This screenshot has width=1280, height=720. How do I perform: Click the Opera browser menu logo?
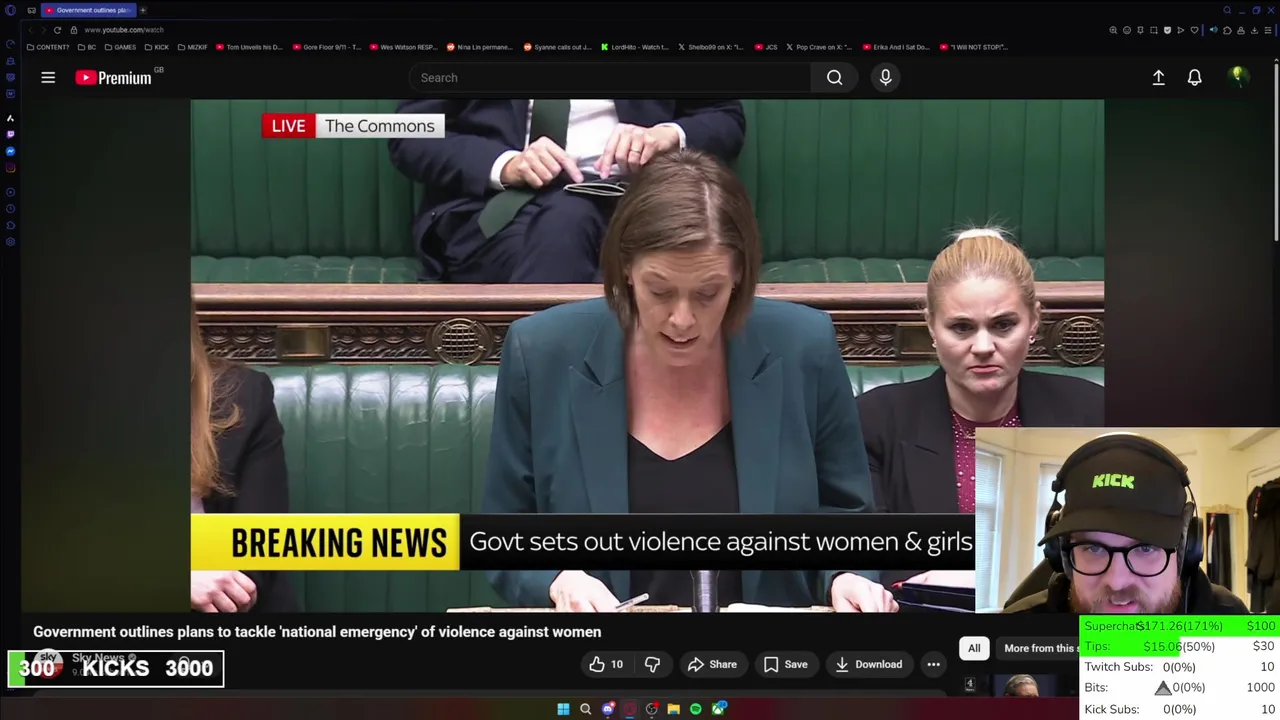pyautogui.click(x=11, y=10)
